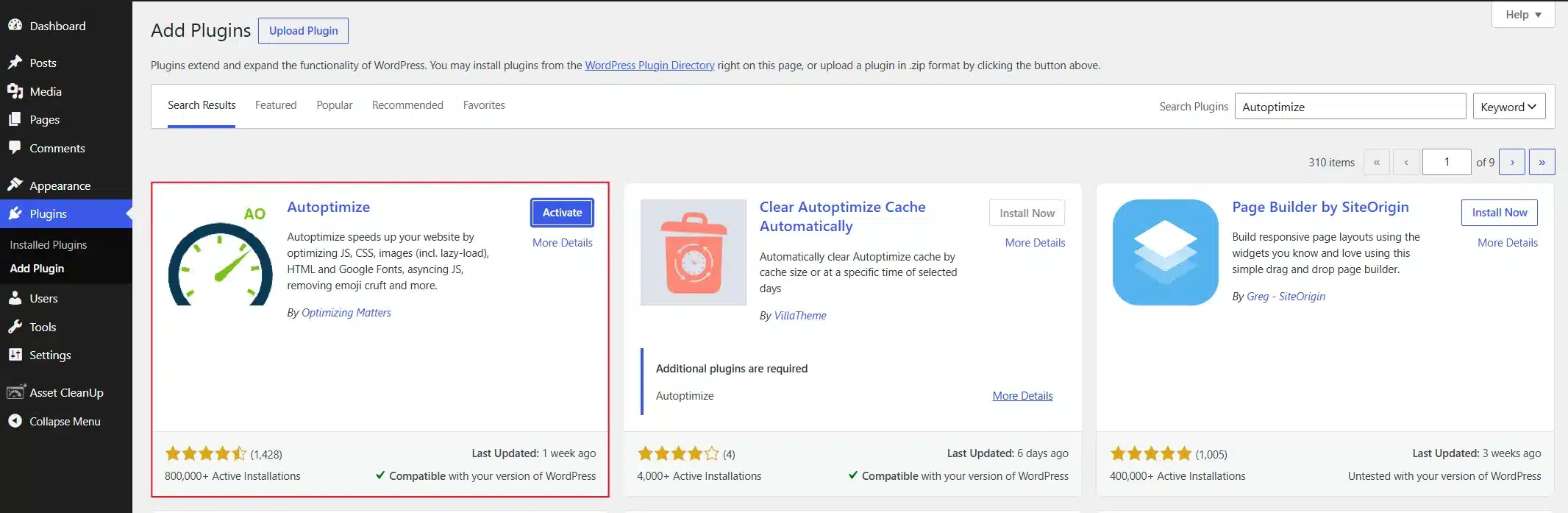Viewport: 1568px width, 513px height.
Task: Select the Add Plugin submenu item
Action: click(37, 268)
